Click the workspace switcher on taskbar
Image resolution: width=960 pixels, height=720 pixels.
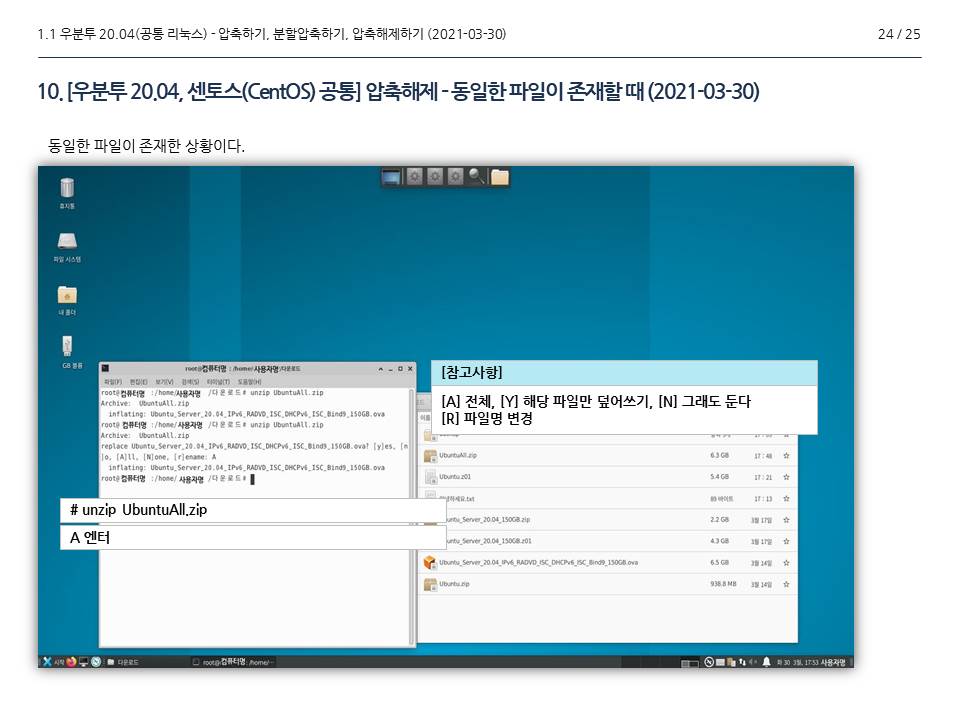(690, 662)
